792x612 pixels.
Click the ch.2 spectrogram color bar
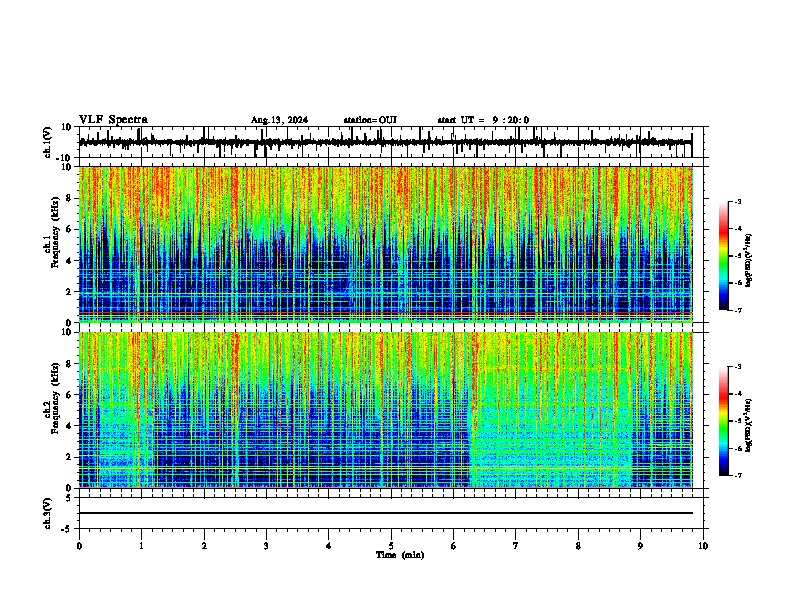coord(723,421)
